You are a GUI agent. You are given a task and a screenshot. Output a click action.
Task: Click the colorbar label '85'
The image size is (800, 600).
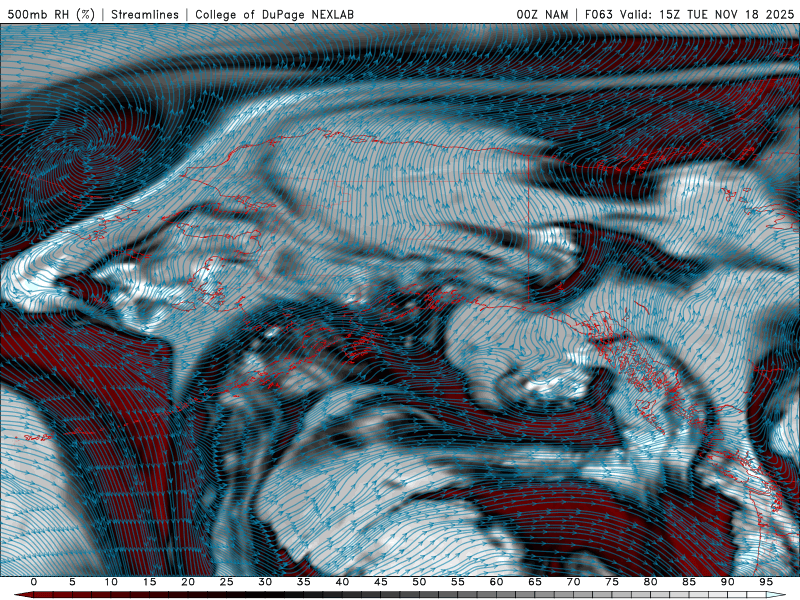689,582
